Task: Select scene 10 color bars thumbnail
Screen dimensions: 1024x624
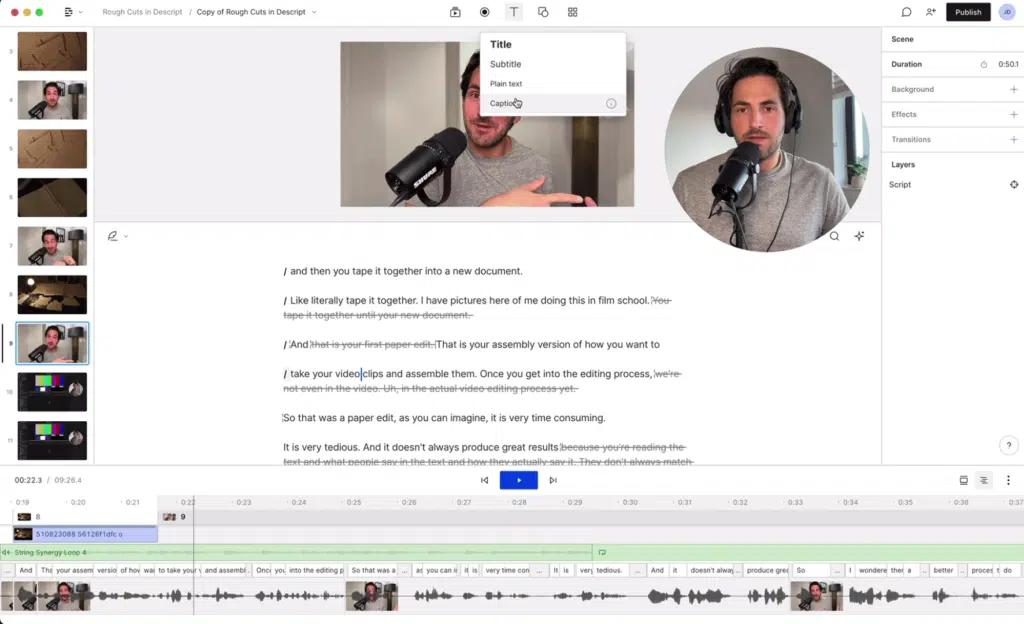Action: [x=52, y=392]
